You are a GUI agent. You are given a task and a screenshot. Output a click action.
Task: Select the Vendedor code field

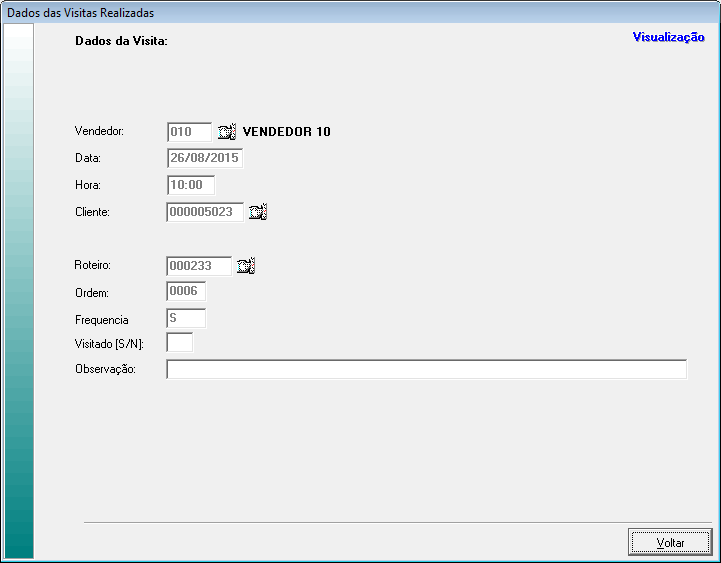[189, 132]
